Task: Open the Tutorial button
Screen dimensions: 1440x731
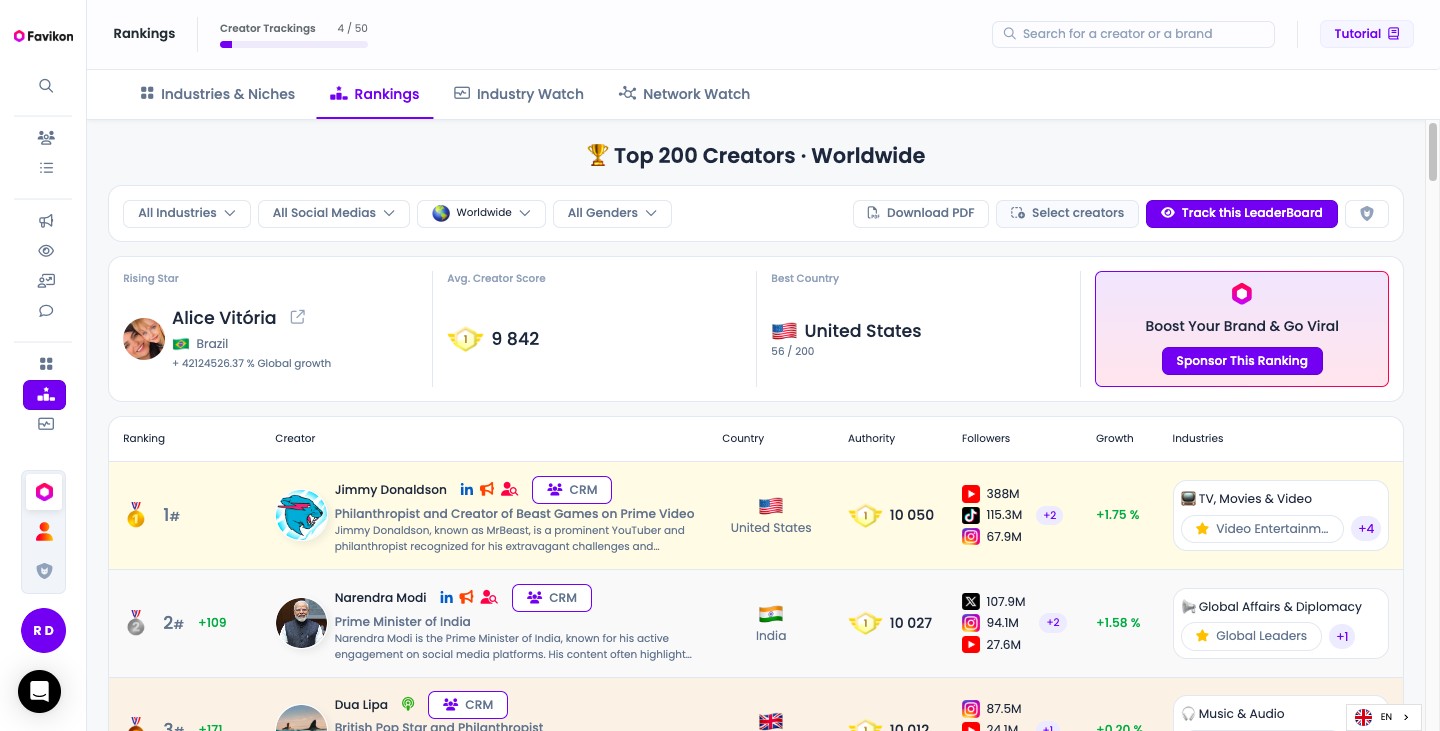Action: click(x=1367, y=34)
